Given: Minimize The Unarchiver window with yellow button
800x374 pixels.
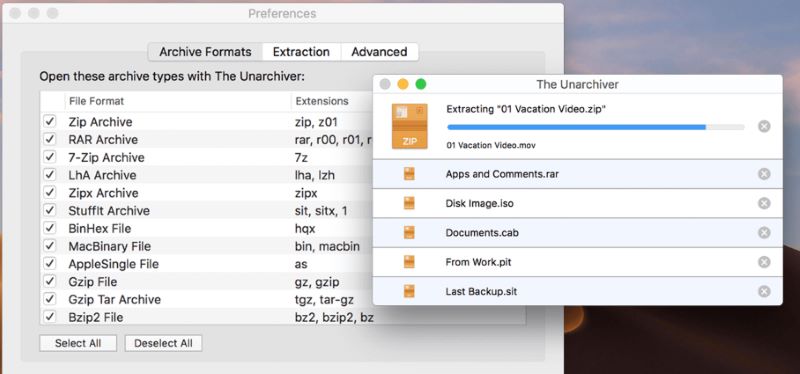Looking at the screenshot, I should tap(403, 84).
